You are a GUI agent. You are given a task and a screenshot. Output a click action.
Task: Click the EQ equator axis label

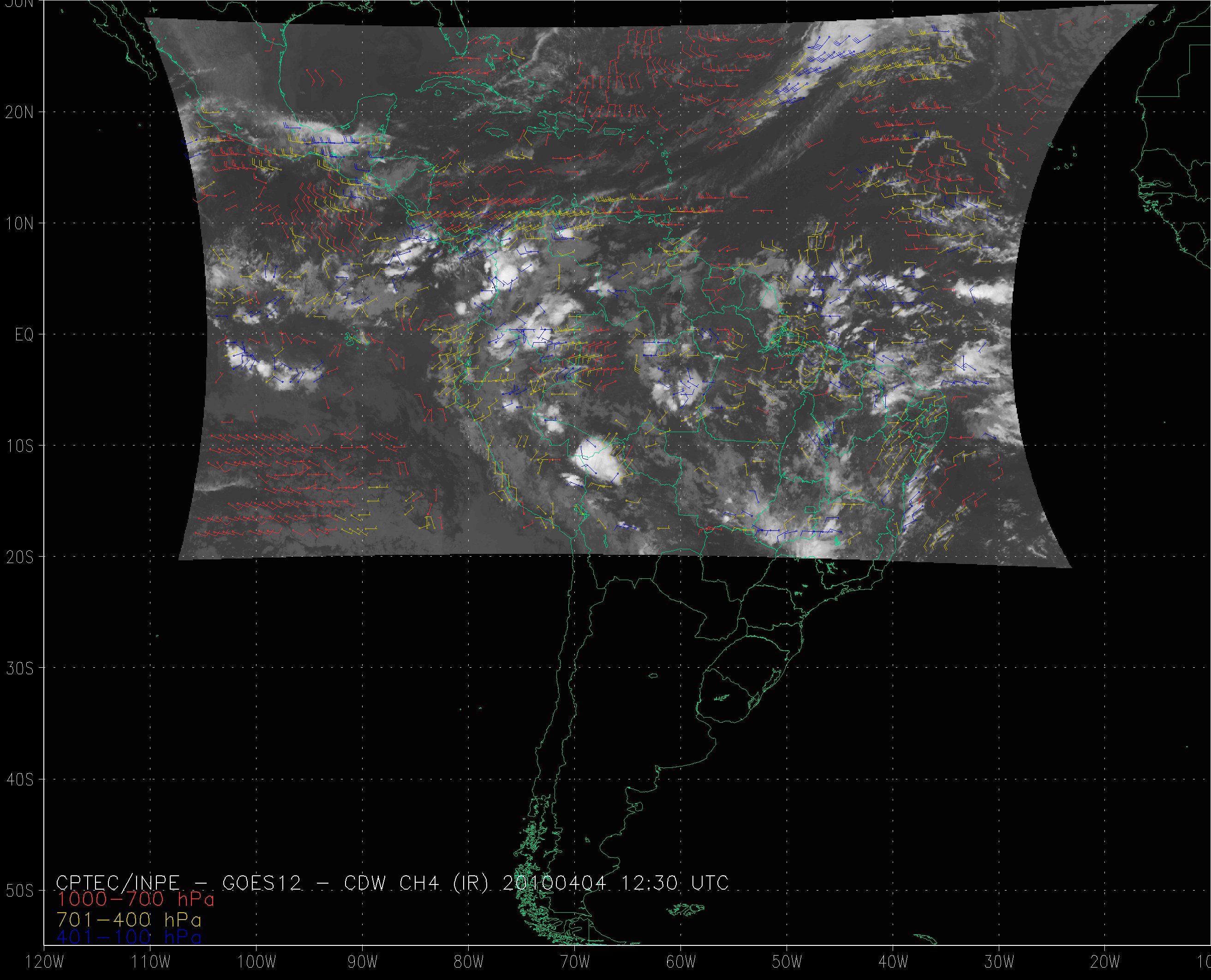[24, 335]
